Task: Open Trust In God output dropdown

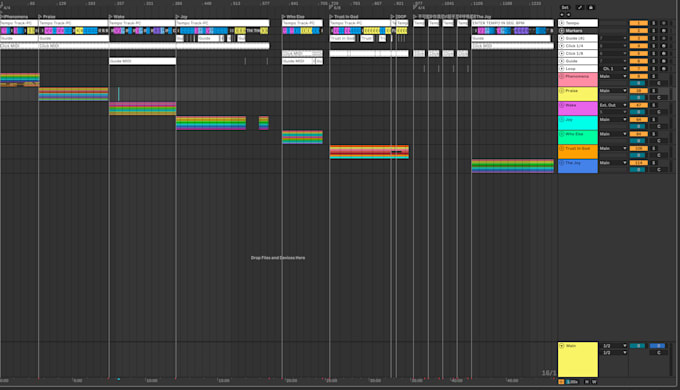Action: (613, 148)
